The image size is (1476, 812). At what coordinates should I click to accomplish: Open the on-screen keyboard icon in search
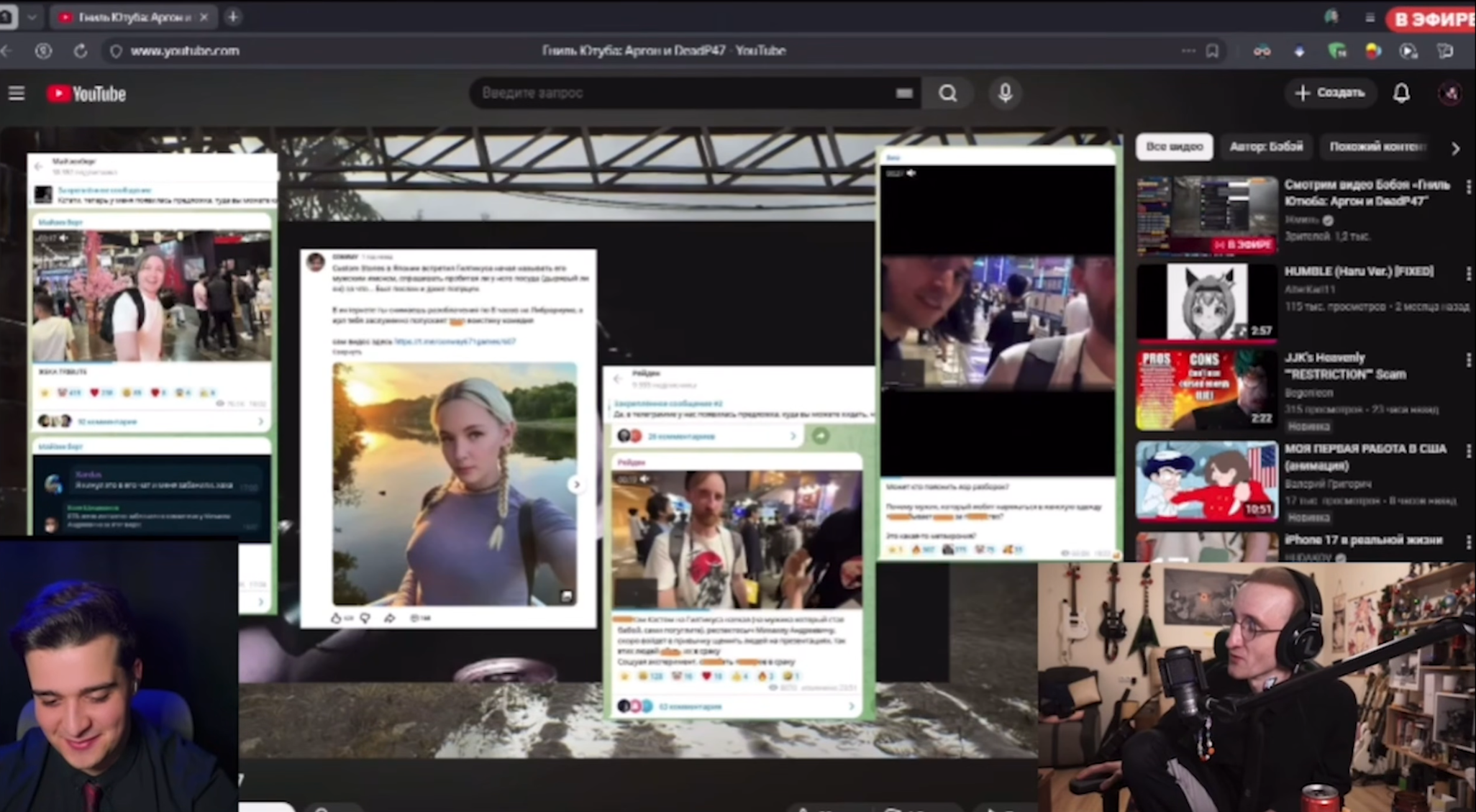point(904,93)
